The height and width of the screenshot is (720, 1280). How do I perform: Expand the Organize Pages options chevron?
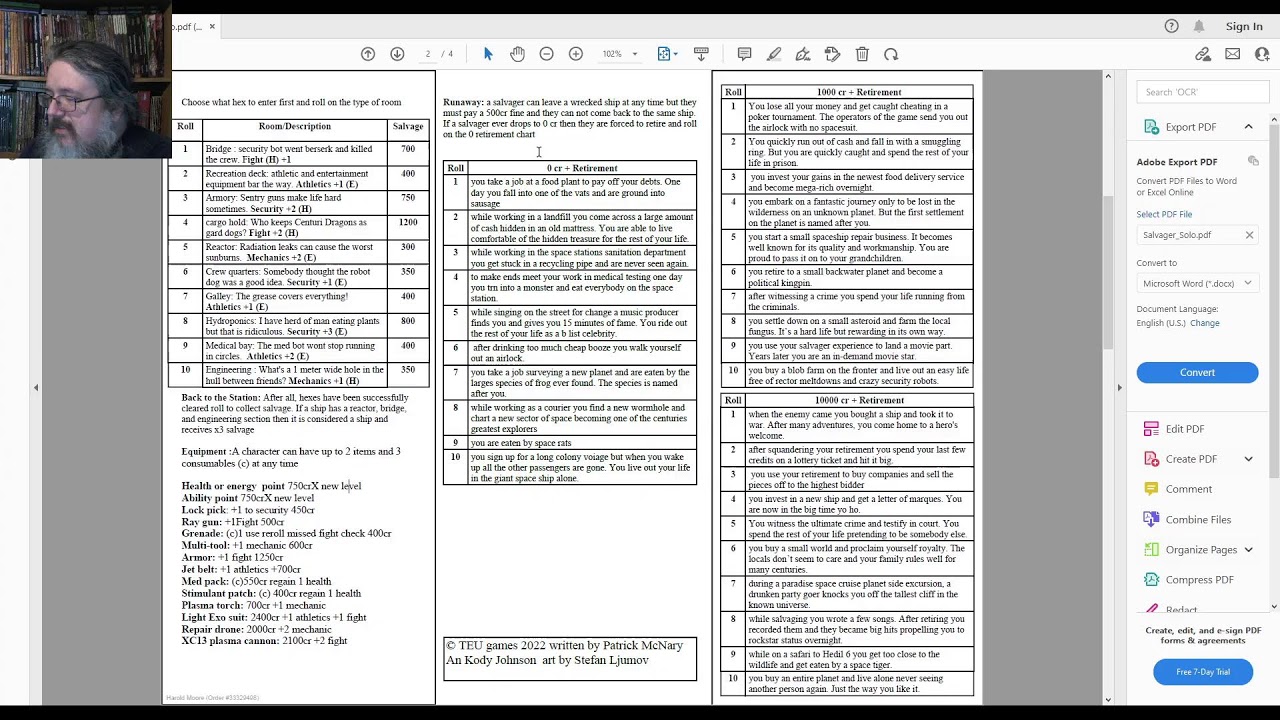(1248, 550)
